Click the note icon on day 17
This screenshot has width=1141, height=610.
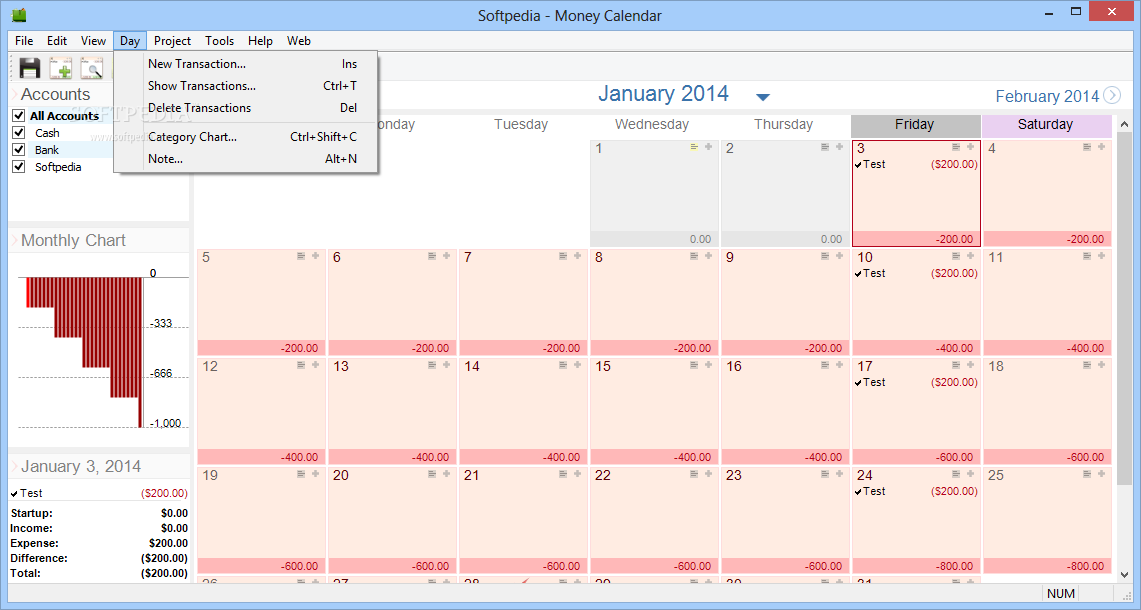(x=956, y=365)
